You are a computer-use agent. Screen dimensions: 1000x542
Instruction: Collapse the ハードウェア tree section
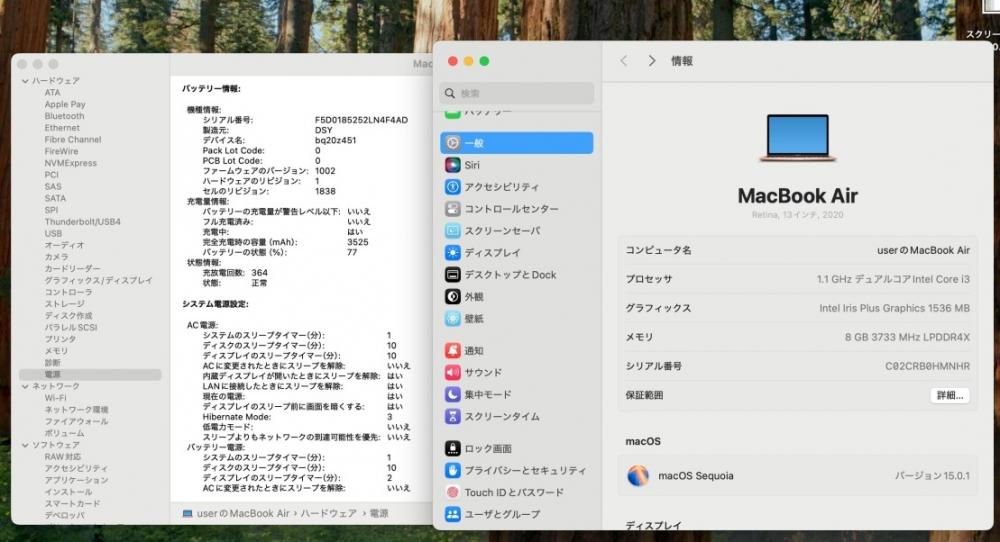coord(25,81)
